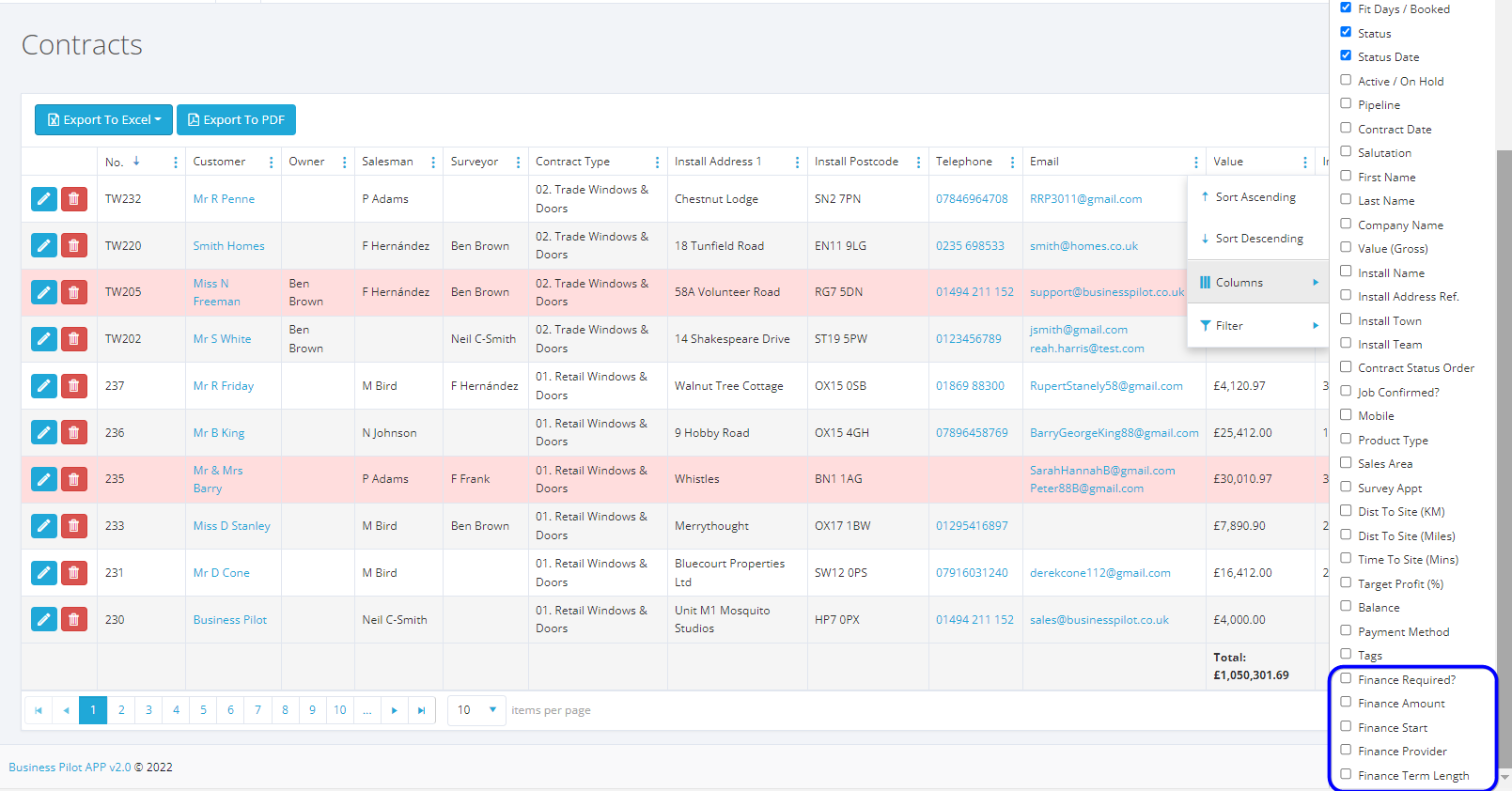The image size is (1512, 791).
Task: Go to next page using arrow icon
Action: pyautogui.click(x=394, y=711)
